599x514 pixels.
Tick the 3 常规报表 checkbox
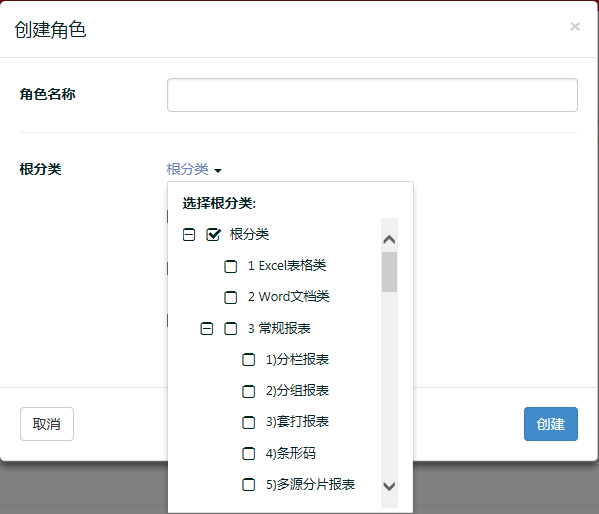click(x=230, y=329)
